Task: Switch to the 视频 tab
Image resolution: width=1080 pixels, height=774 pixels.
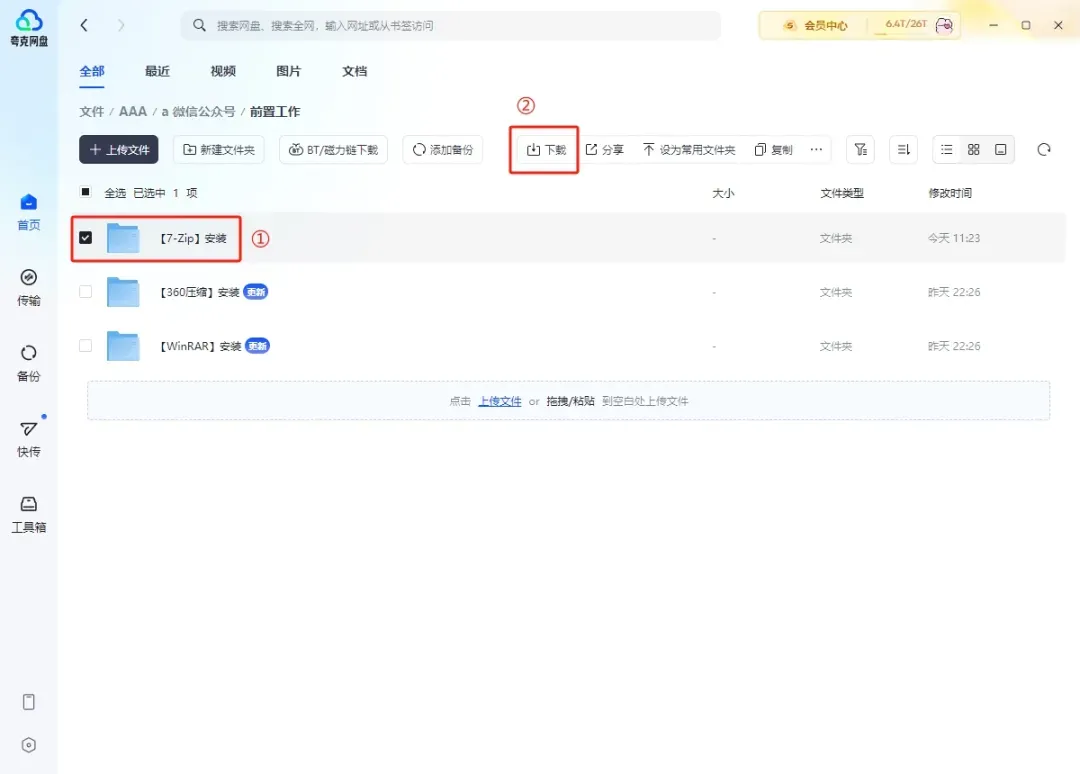Action: point(223,72)
